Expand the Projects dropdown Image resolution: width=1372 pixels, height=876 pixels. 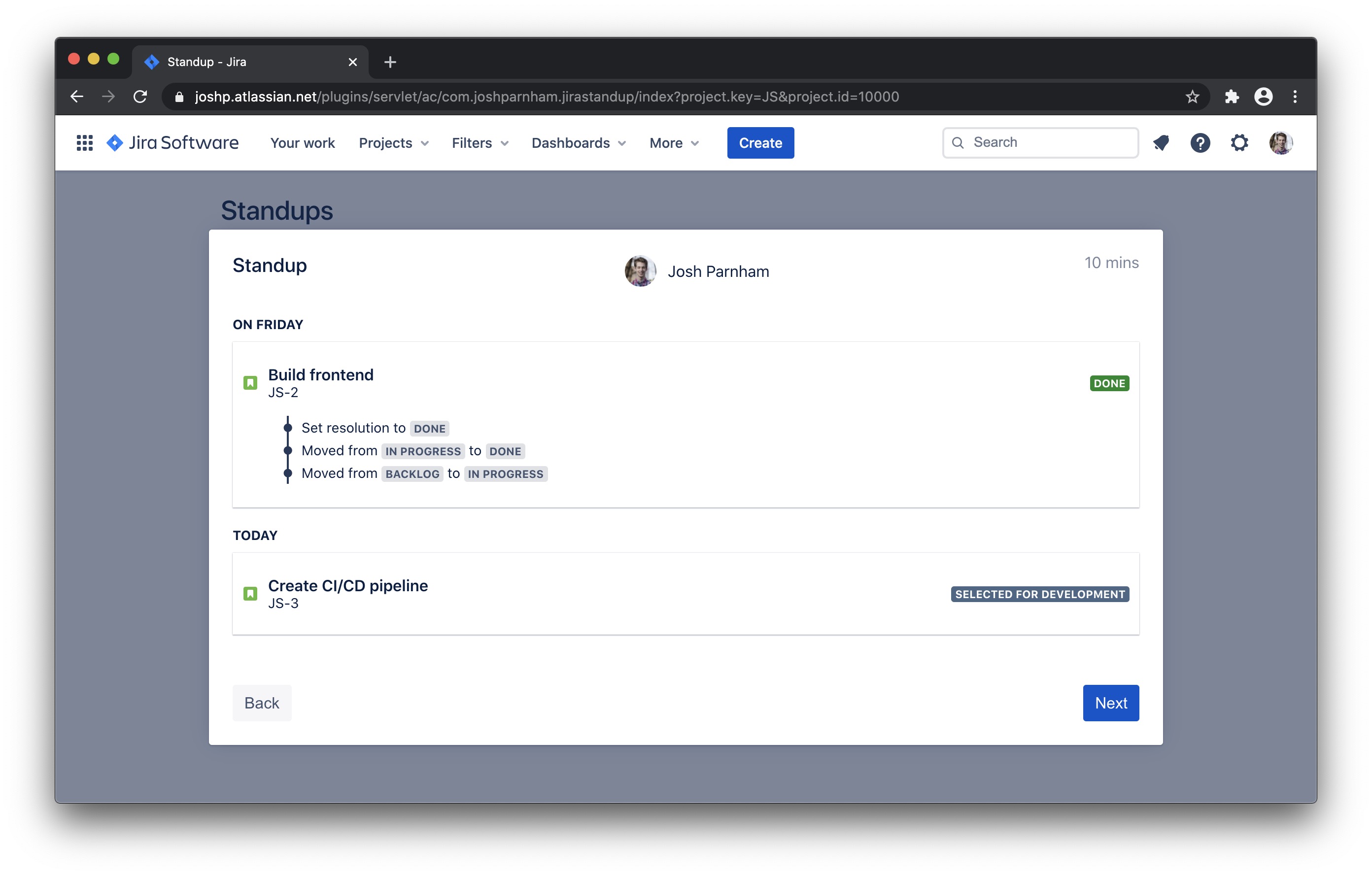coord(393,142)
